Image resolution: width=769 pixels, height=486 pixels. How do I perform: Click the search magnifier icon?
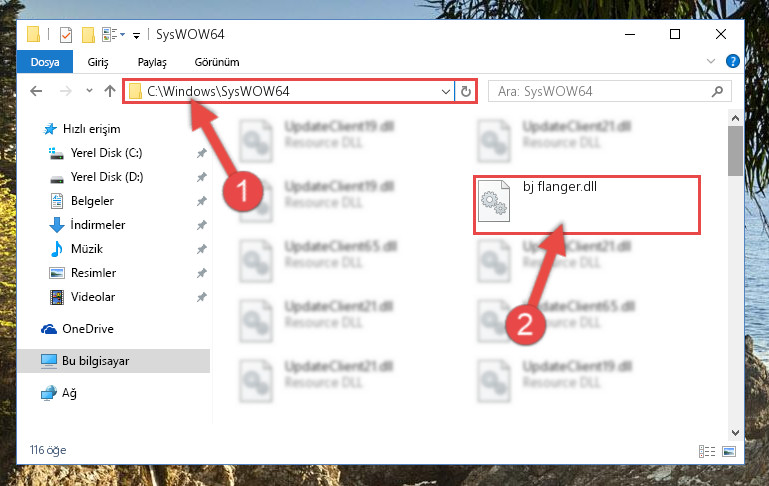point(717,91)
